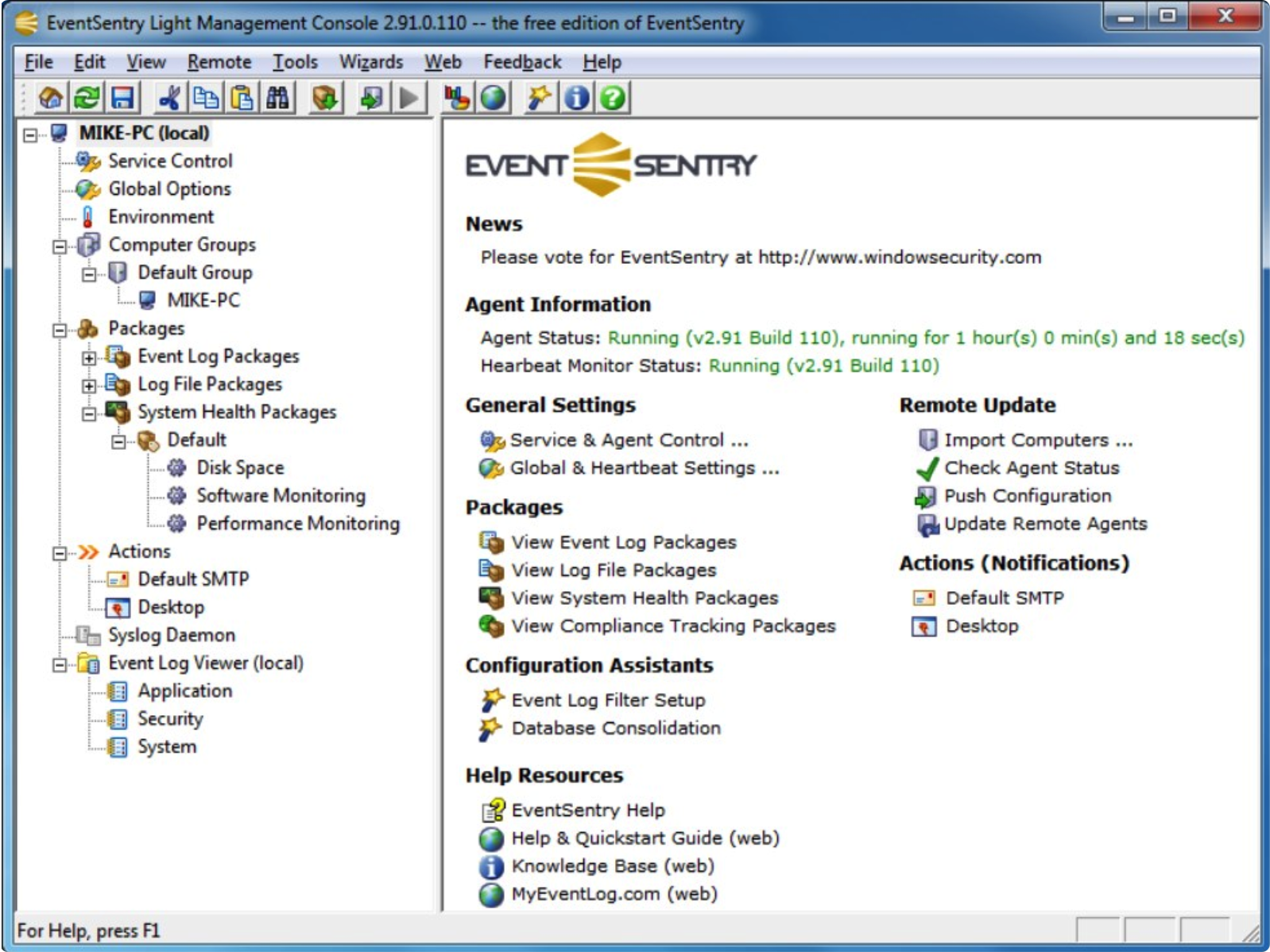Open the Wizards menu
Image resolution: width=1270 pixels, height=952 pixels.
371,62
